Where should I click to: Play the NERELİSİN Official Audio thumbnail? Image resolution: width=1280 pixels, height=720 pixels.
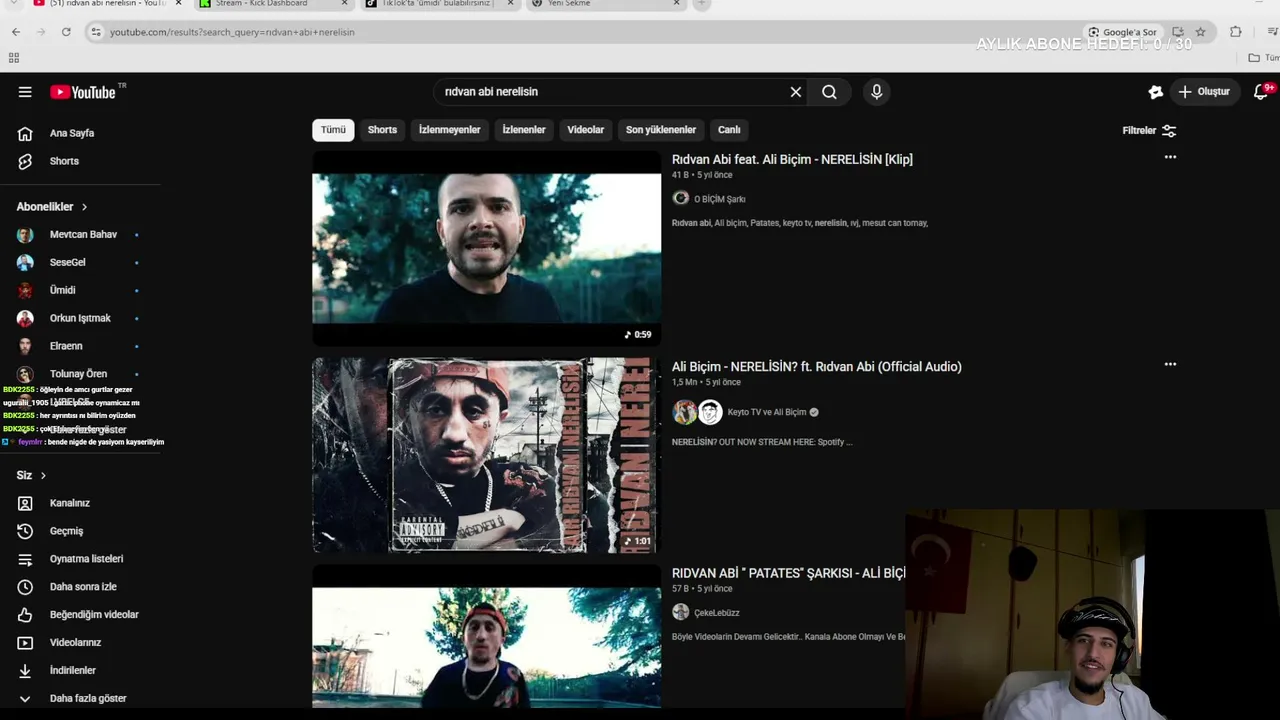486,455
